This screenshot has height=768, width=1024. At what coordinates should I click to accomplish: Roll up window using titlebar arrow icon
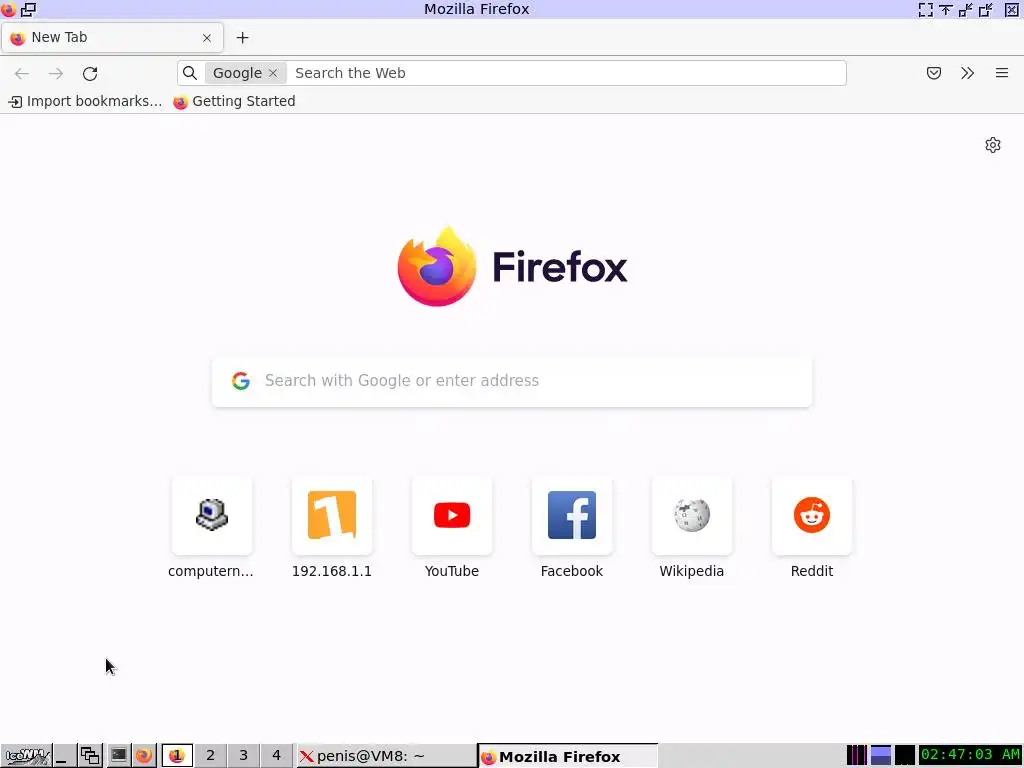(946, 9)
